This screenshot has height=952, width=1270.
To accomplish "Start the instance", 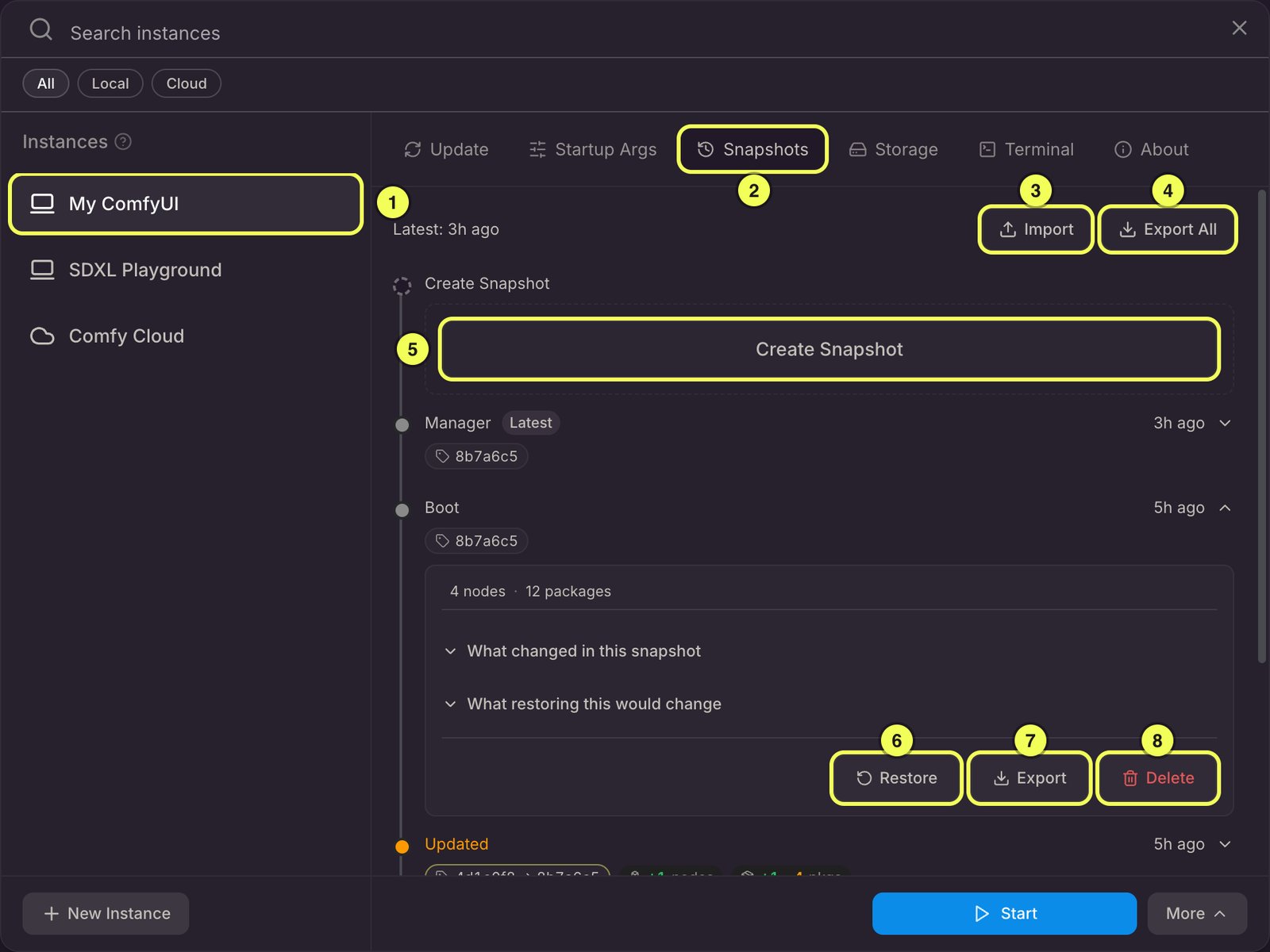I will [1004, 914].
